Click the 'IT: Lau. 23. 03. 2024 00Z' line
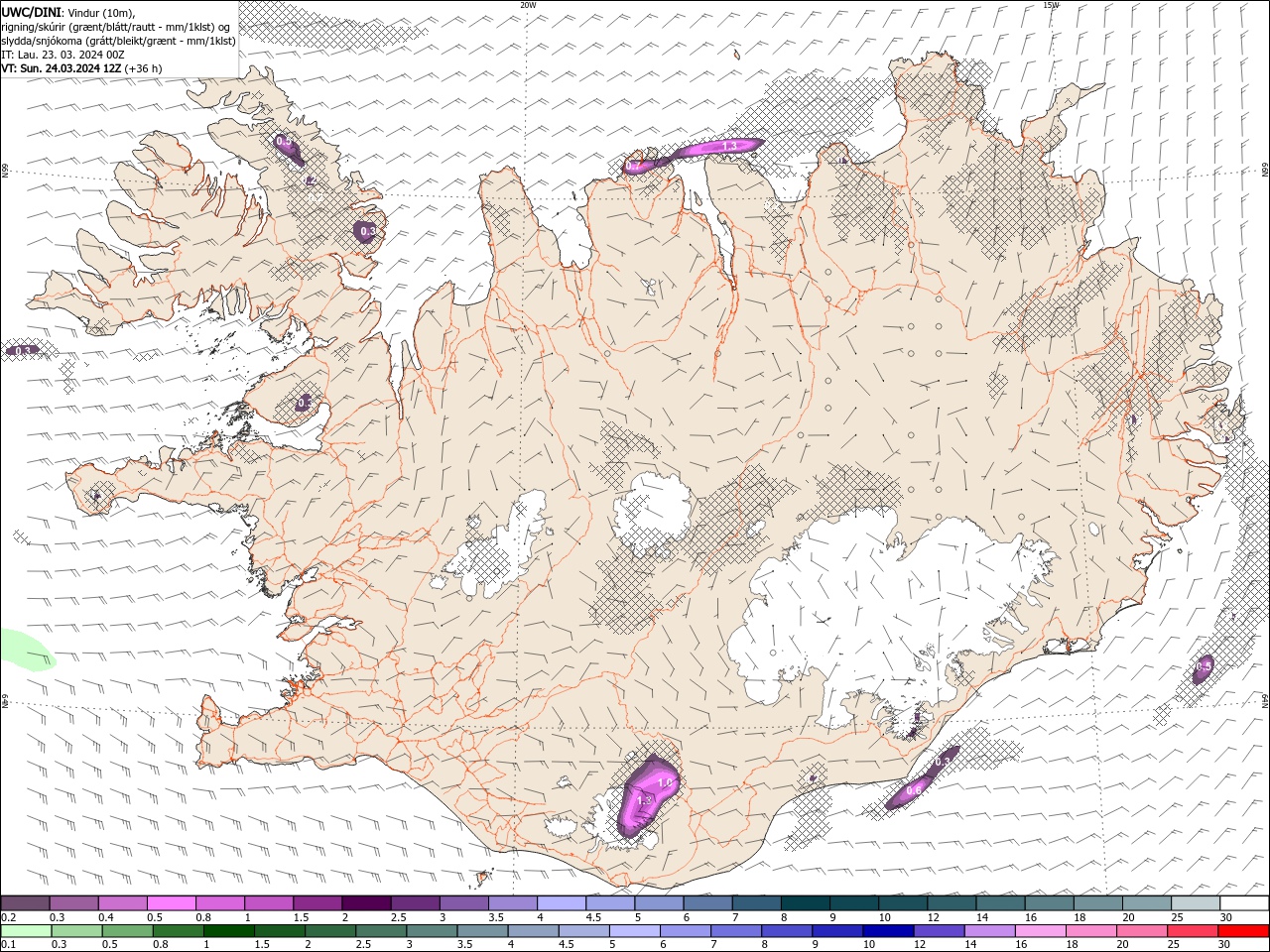The height and width of the screenshot is (952, 1270). 63,55
